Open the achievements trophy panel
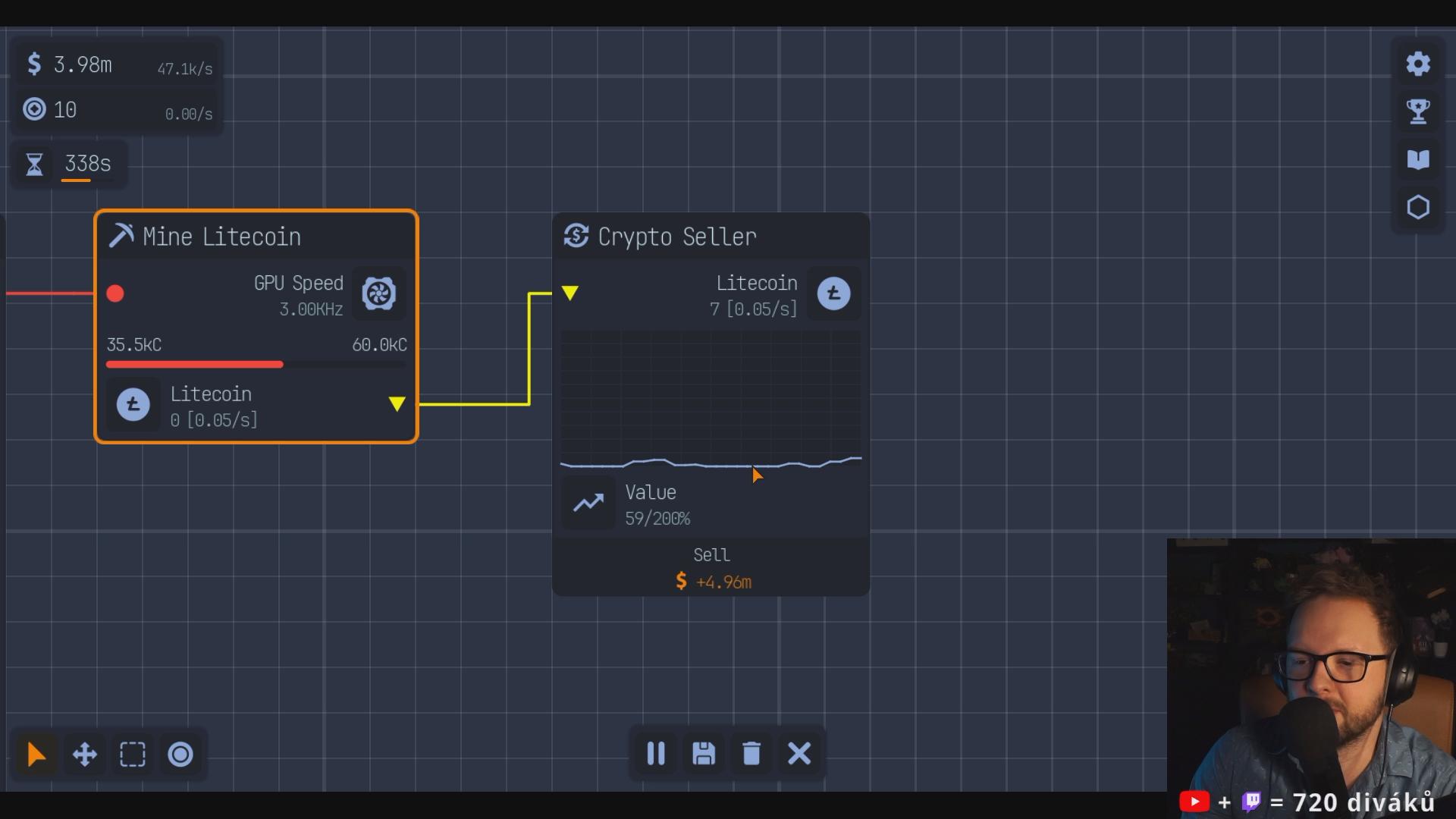This screenshot has height=819, width=1456. 1417,111
